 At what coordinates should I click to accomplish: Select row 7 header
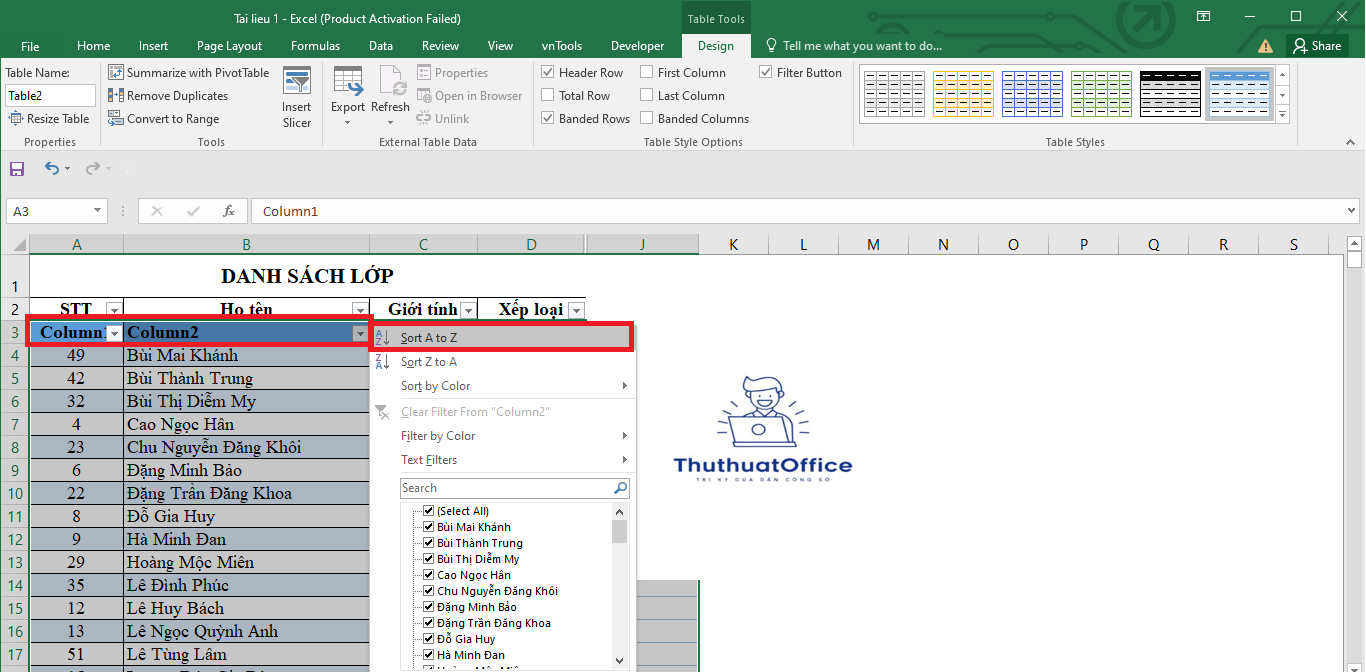(x=15, y=424)
